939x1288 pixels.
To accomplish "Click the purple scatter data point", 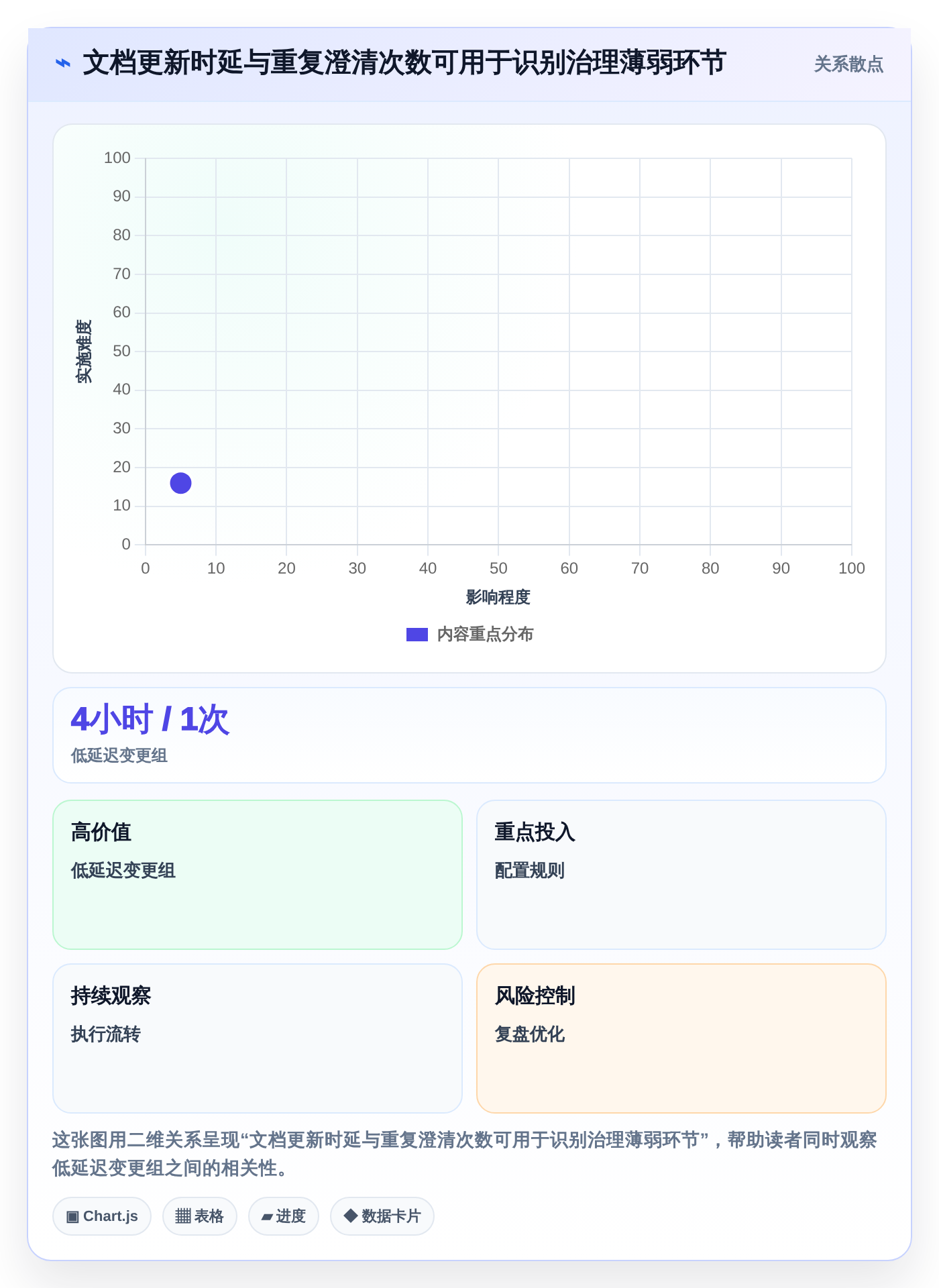I will tap(180, 483).
